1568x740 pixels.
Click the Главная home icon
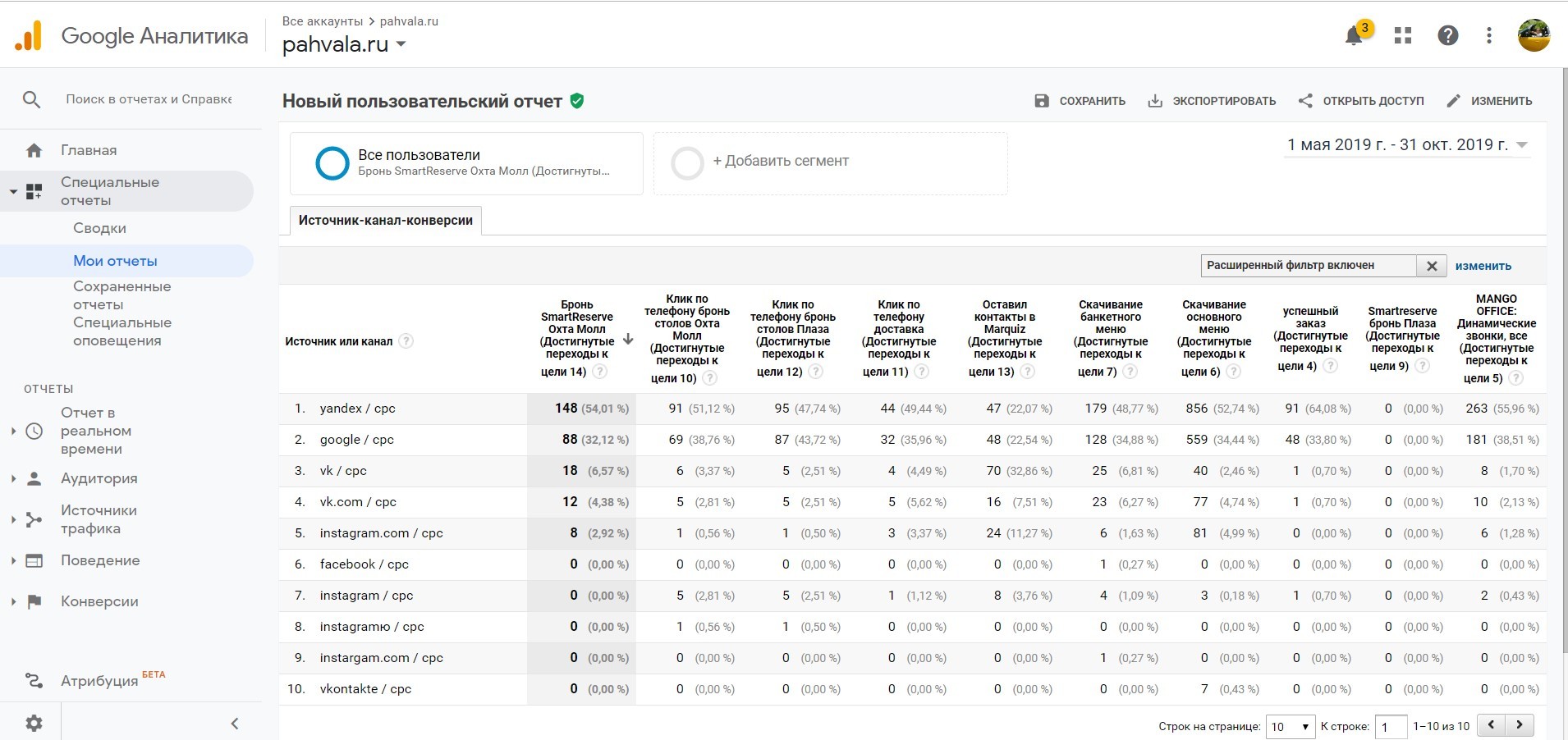pyautogui.click(x=34, y=150)
